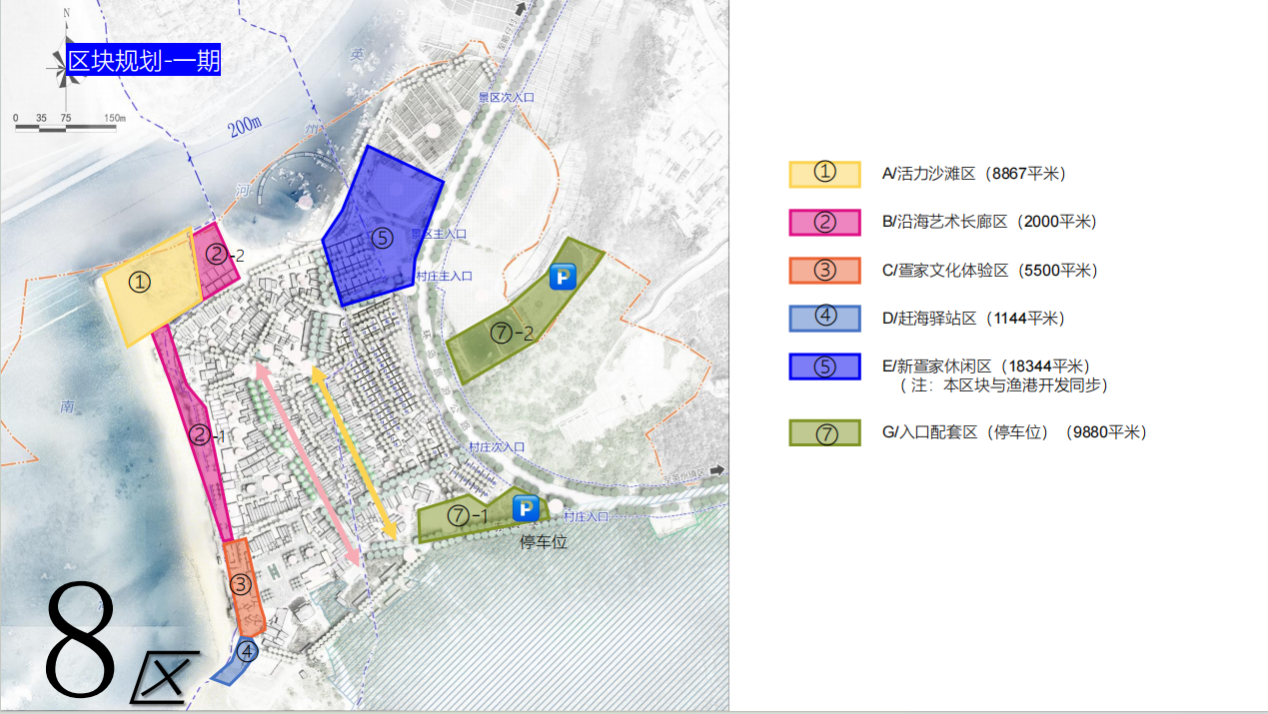Click the circled ④ marker at map bottom
Image resolution: width=1268 pixels, height=714 pixels.
point(246,651)
